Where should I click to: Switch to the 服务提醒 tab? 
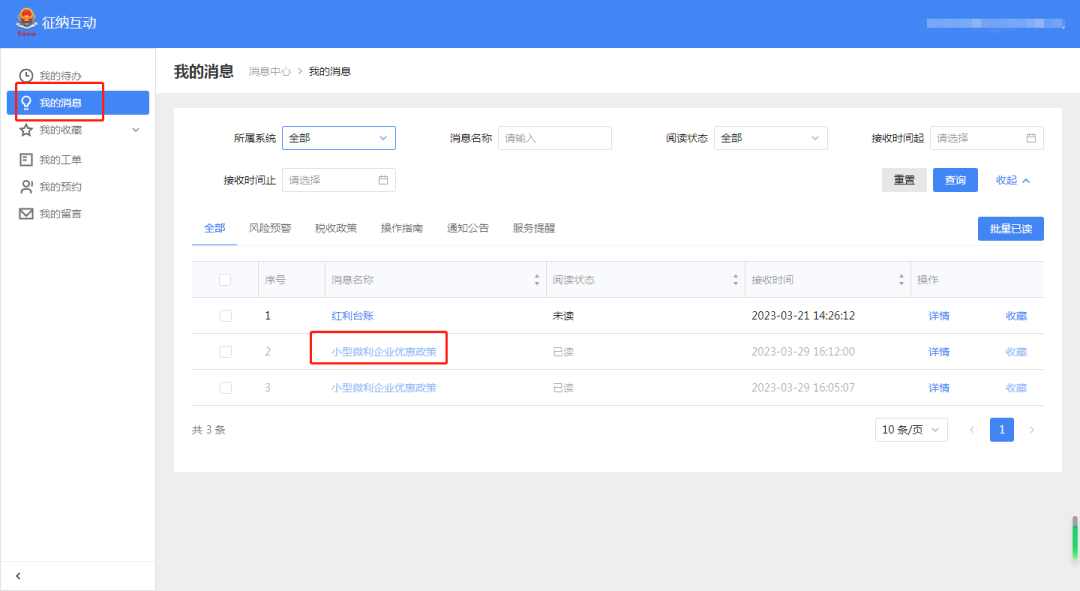click(534, 228)
